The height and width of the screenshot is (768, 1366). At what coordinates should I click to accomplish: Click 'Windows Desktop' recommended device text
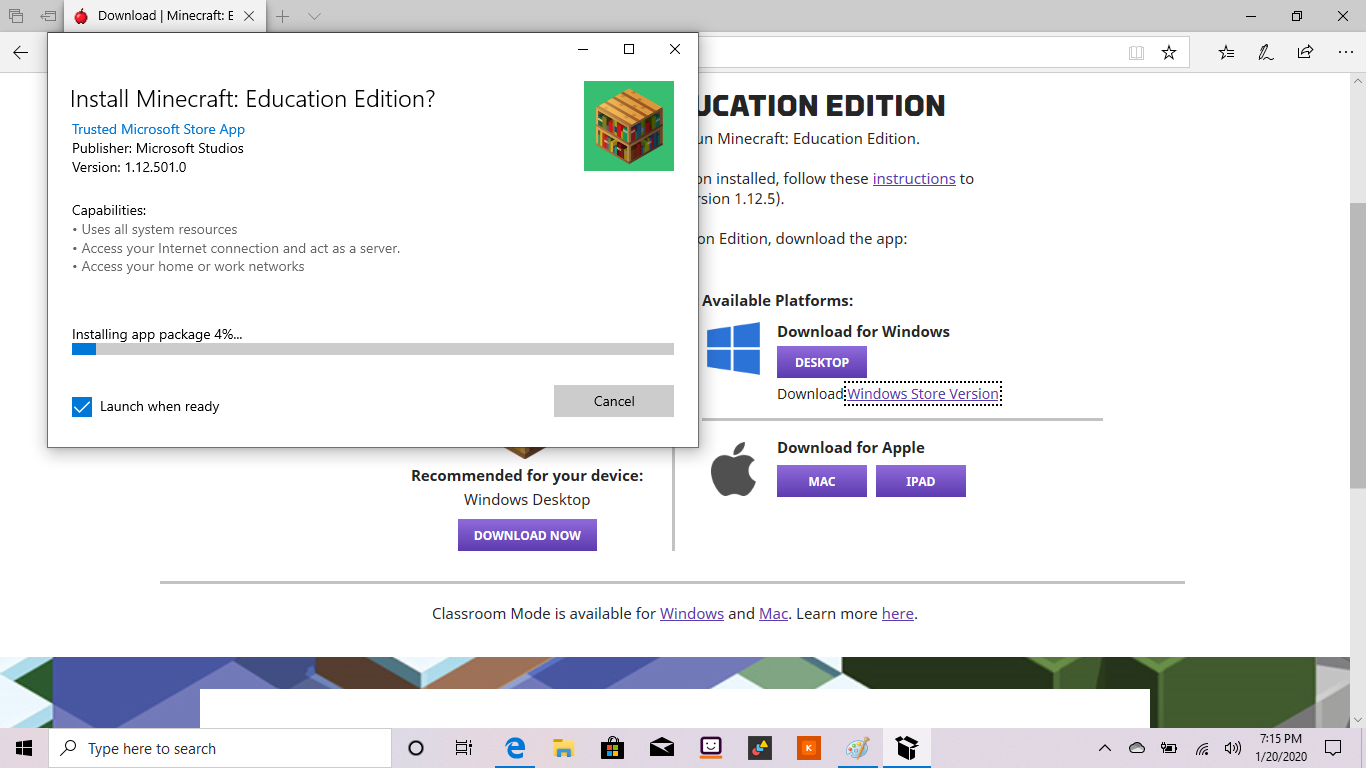point(527,500)
